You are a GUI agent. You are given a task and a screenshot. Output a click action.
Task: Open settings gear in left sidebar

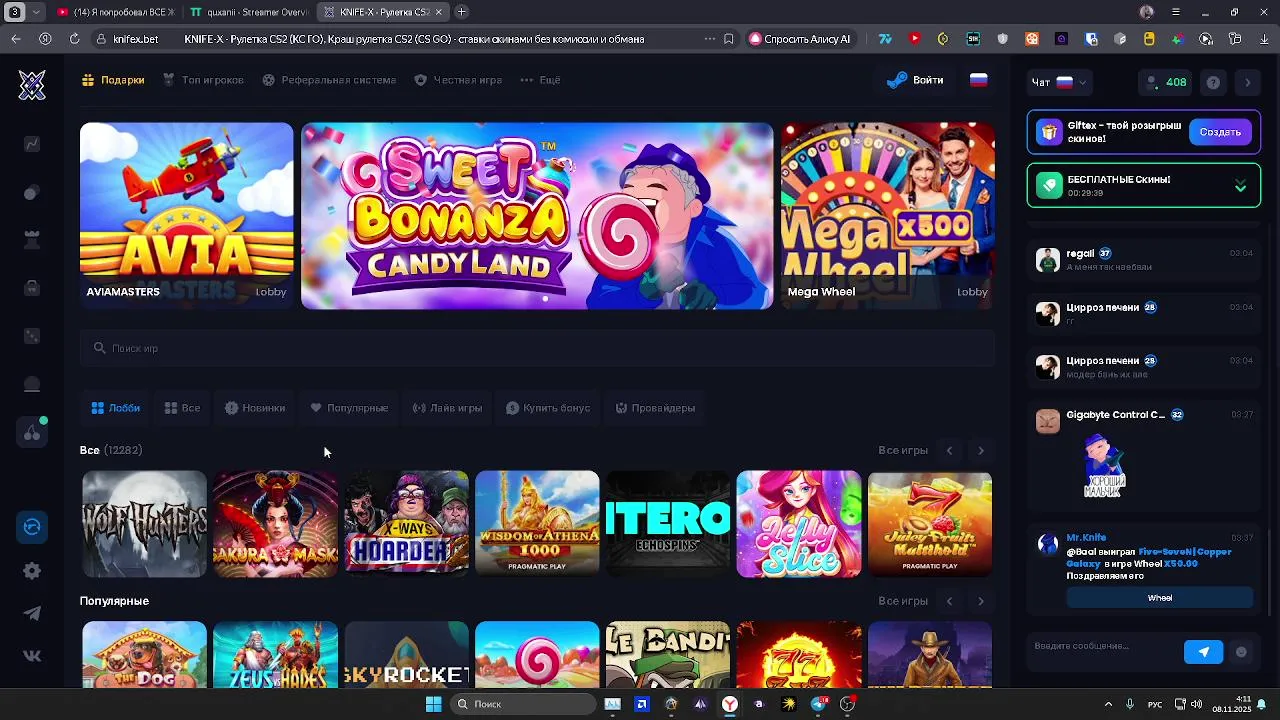pyautogui.click(x=32, y=571)
